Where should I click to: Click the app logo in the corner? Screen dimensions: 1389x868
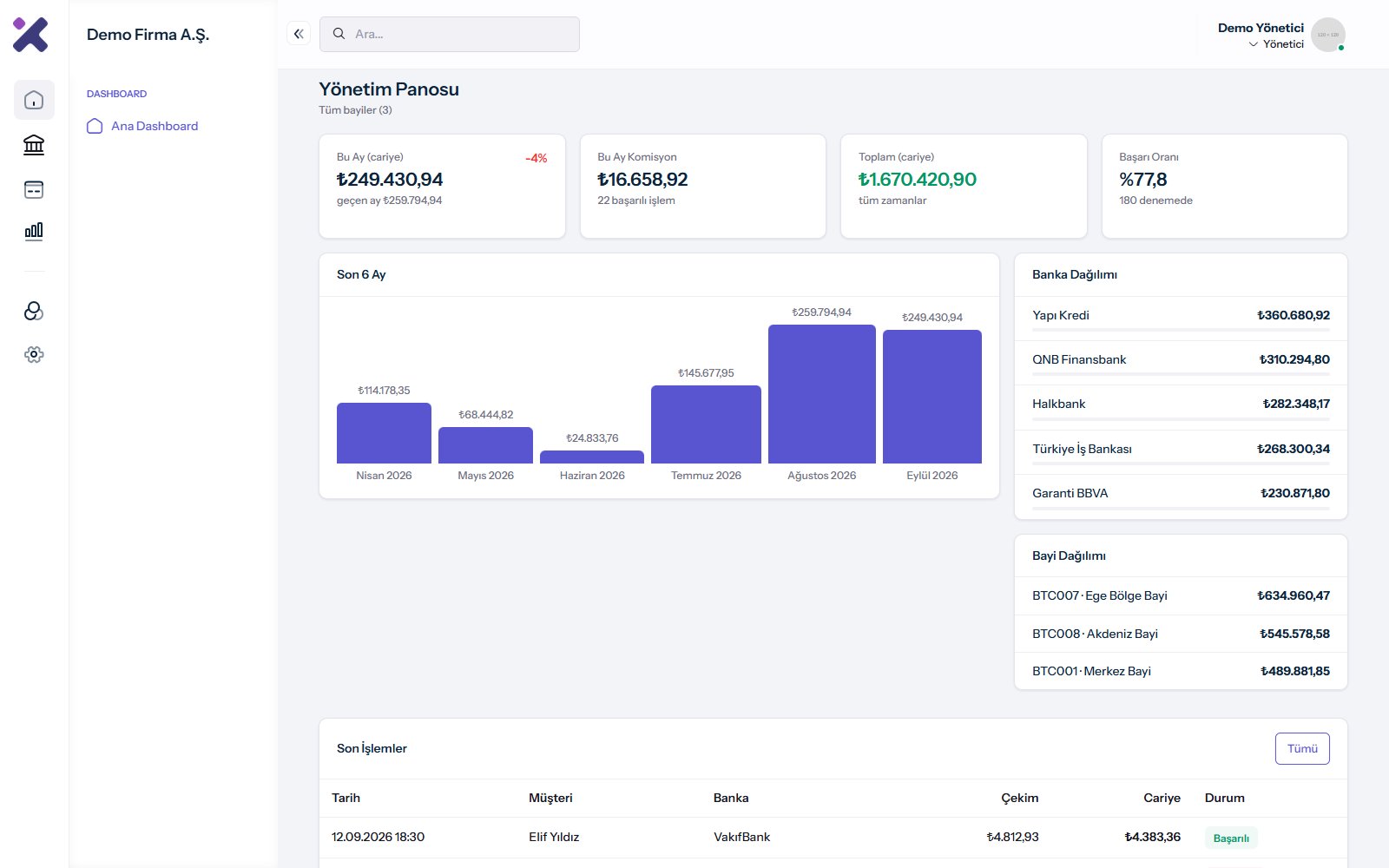click(x=30, y=35)
